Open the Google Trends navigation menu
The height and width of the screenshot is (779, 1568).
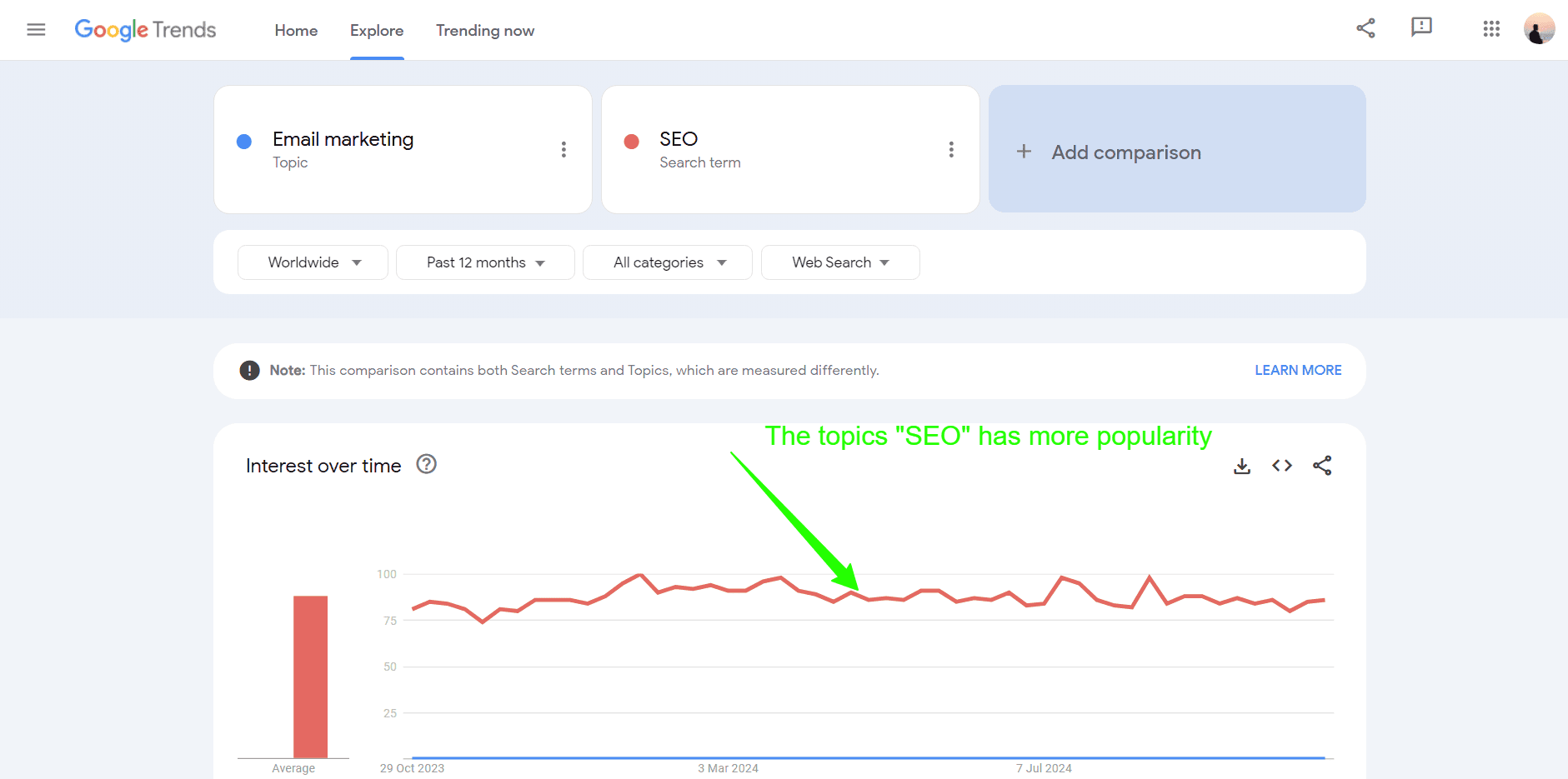click(x=36, y=29)
